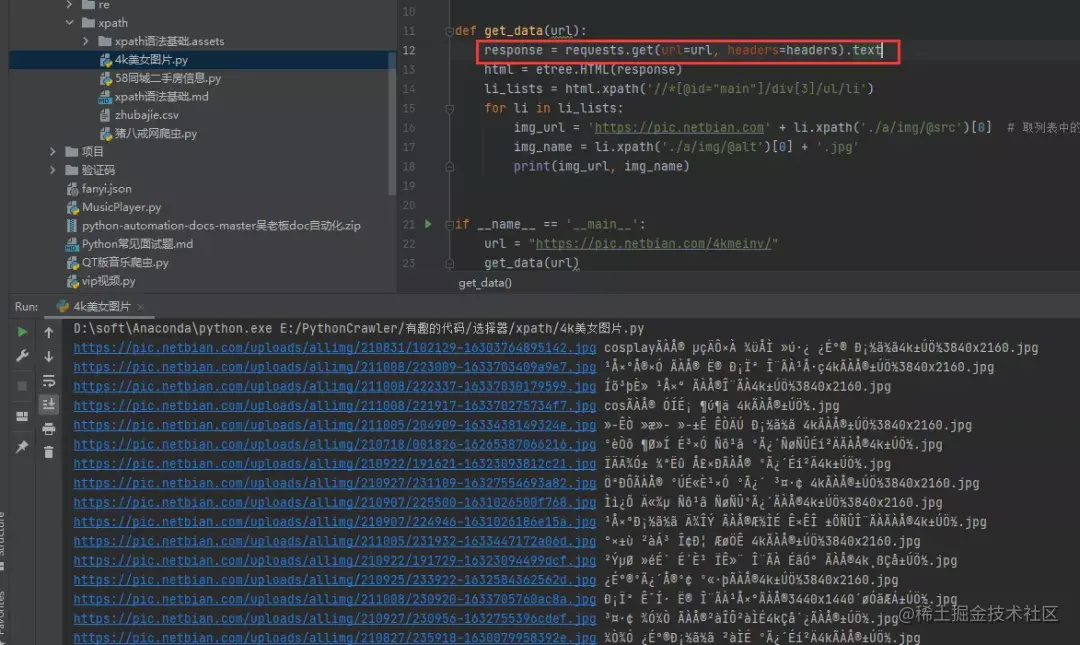Open 58同城二手房信息.py file

point(167,78)
